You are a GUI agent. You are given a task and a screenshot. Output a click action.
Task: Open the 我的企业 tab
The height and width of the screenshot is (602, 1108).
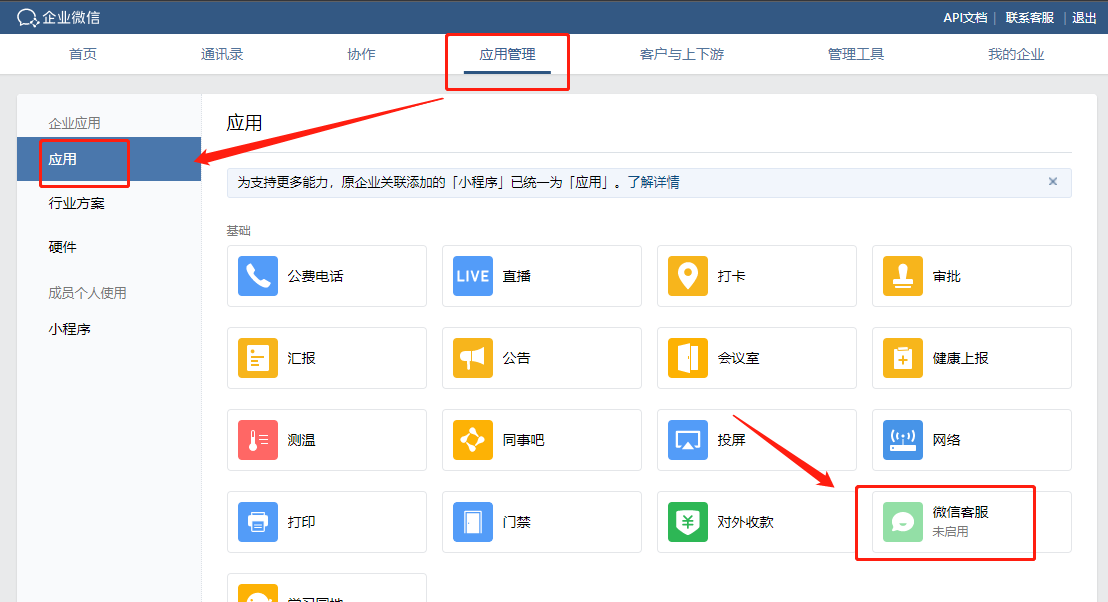(x=1016, y=54)
